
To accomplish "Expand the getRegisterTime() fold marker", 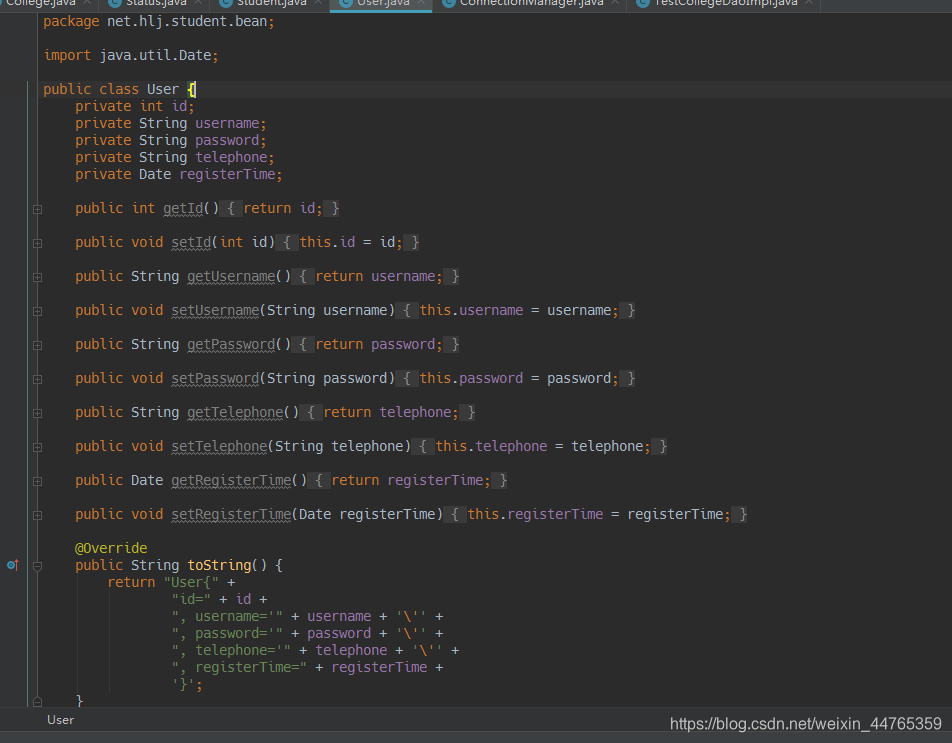I will [x=37, y=481].
